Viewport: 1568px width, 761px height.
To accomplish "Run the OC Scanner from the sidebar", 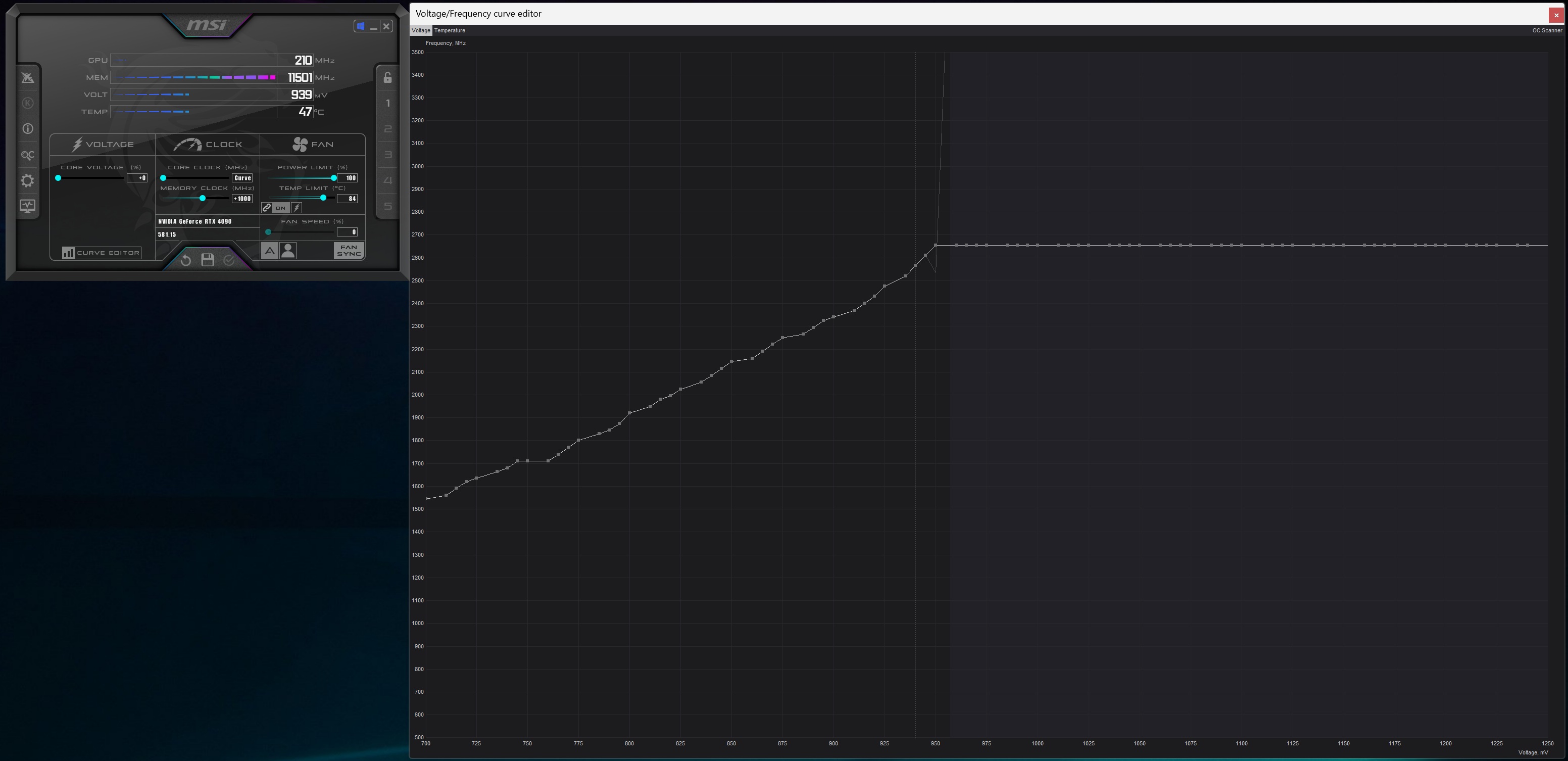I will pos(27,155).
